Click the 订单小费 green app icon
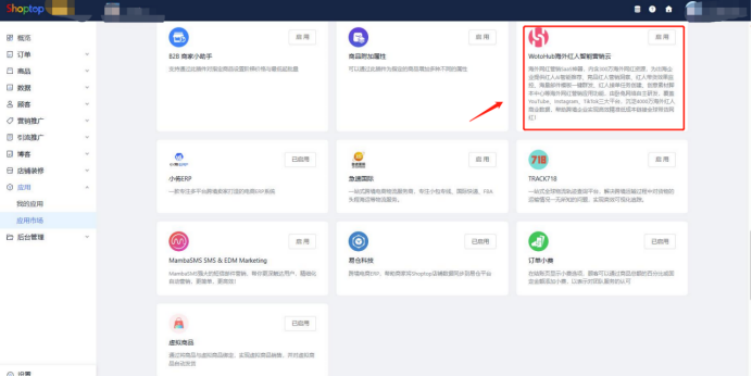The width and height of the screenshot is (753, 378). coord(538,241)
